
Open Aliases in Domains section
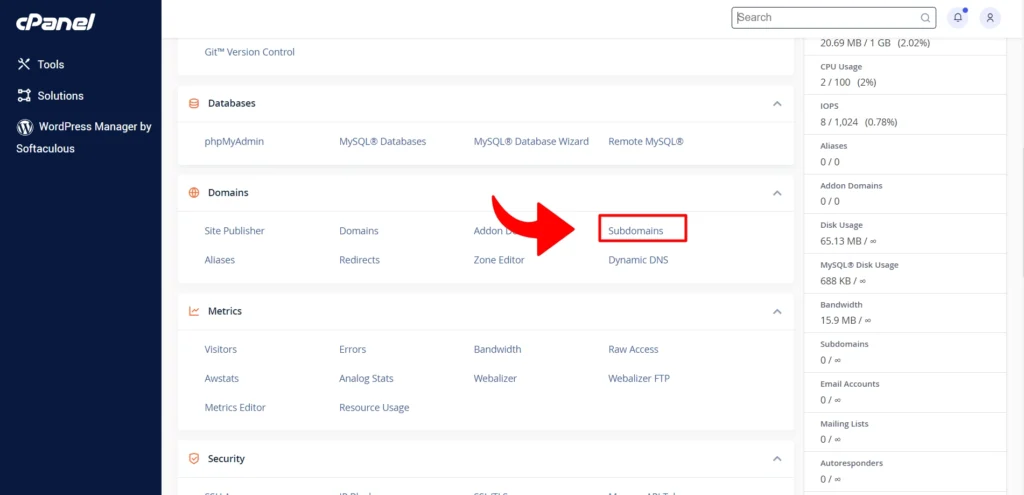[219, 260]
